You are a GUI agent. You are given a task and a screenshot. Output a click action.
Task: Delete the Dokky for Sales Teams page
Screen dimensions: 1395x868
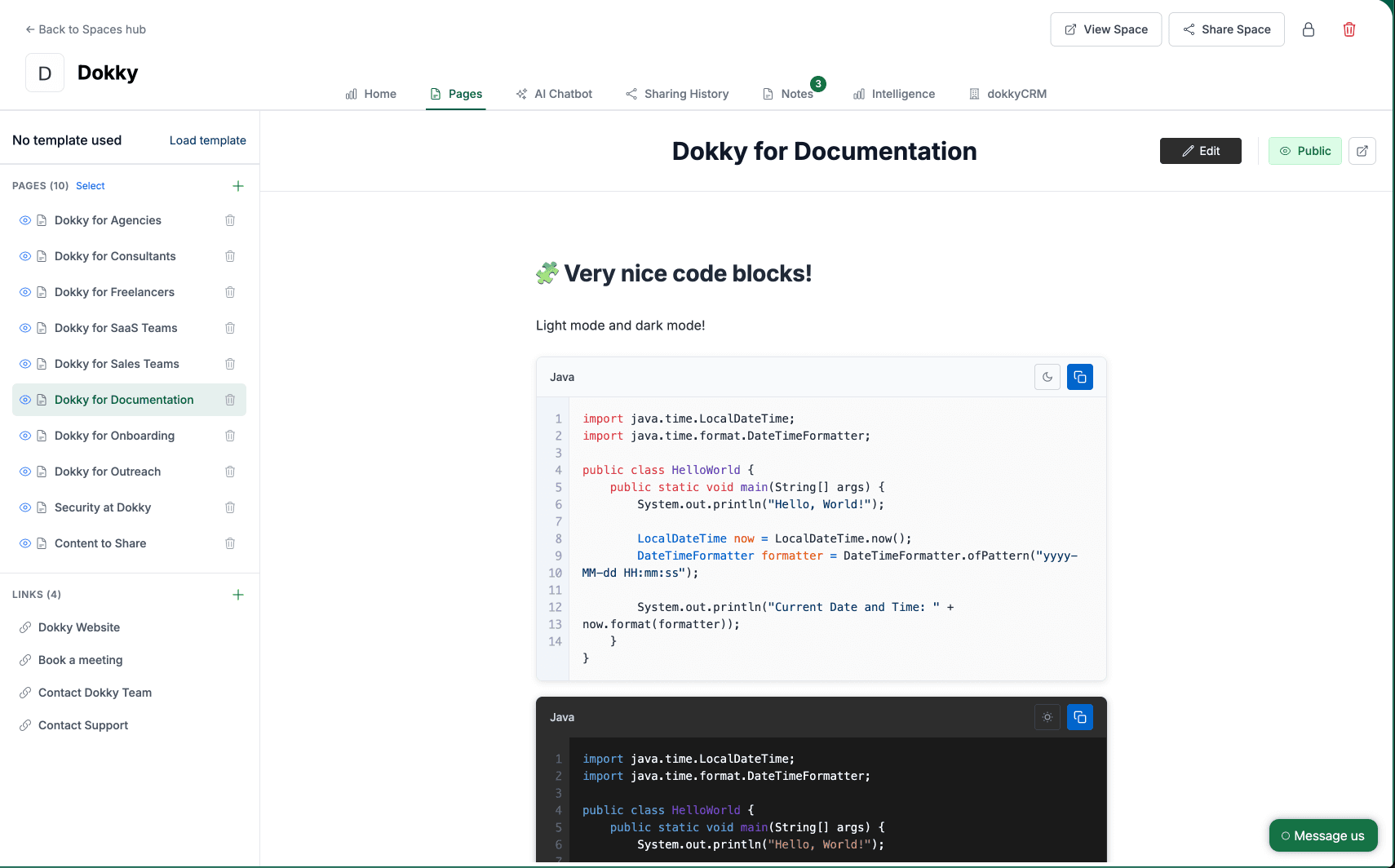(230, 364)
